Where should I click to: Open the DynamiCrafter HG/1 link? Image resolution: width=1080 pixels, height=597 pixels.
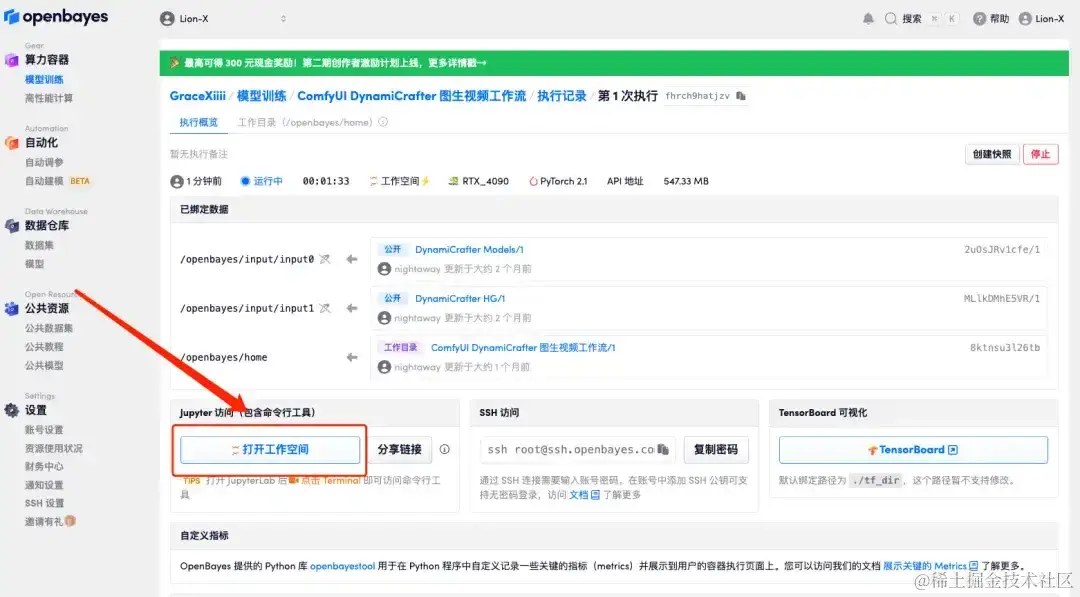460,298
